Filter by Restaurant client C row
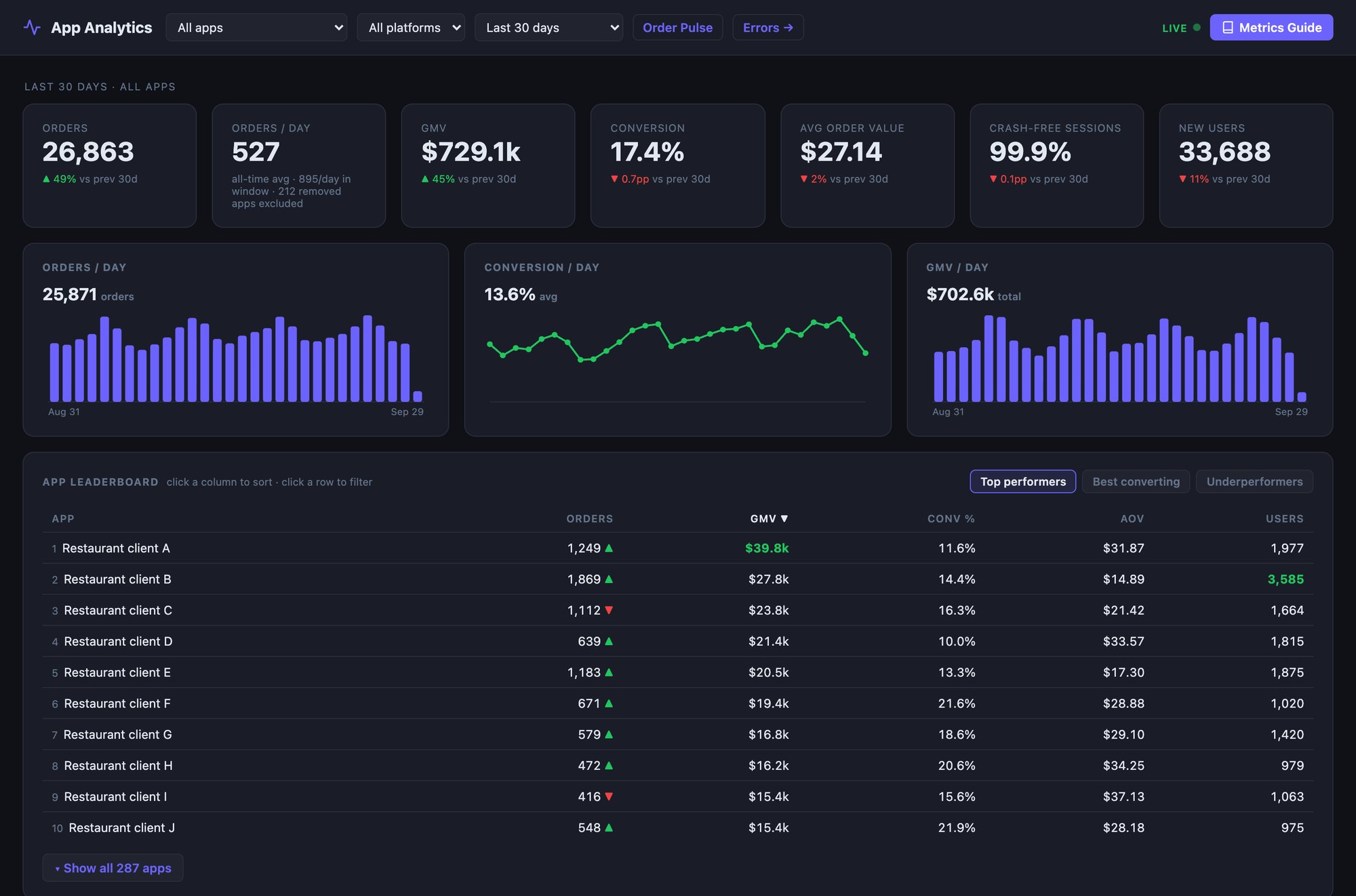The image size is (1356, 896). (x=677, y=611)
